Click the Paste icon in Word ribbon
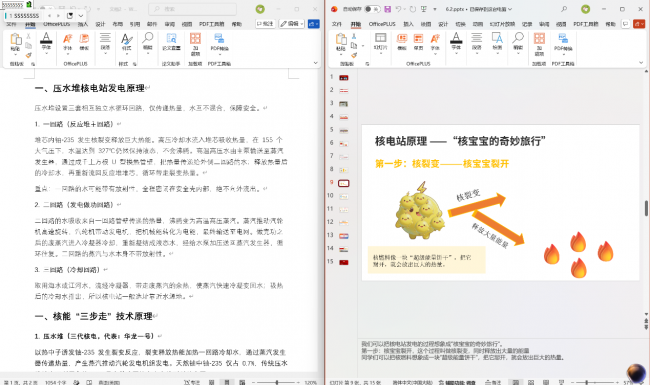 coord(16,39)
